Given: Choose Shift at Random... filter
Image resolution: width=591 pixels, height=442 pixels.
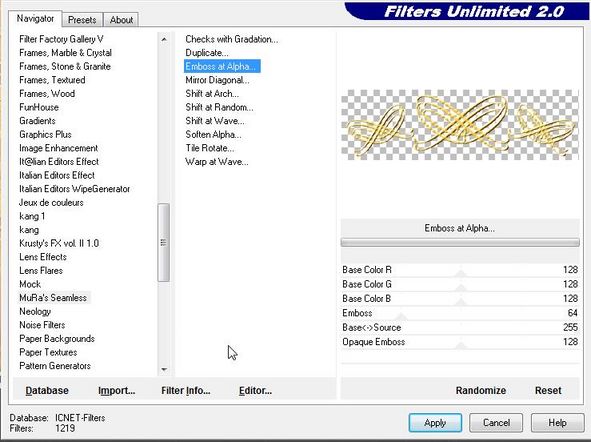Looking at the screenshot, I should [219, 107].
